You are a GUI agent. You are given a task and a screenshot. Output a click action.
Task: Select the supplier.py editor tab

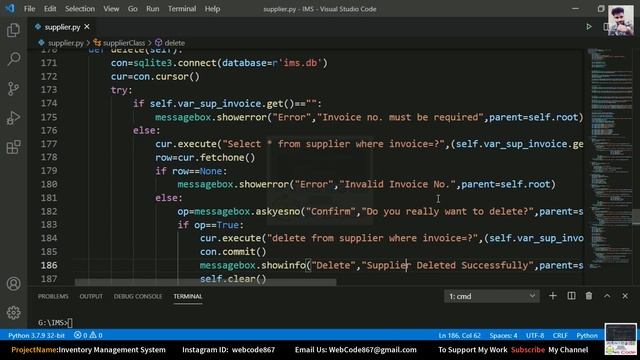[x=62, y=27]
